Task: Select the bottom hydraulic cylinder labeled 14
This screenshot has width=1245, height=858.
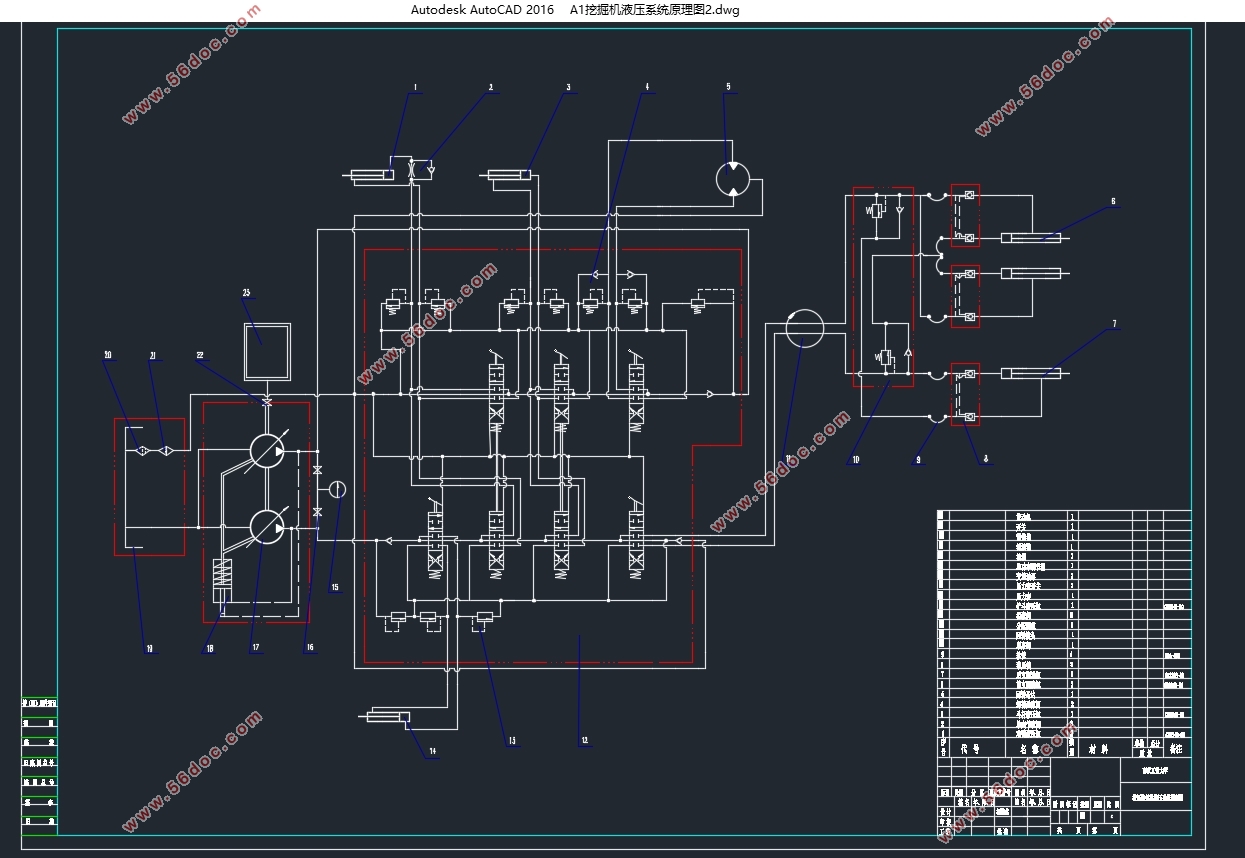Action: (x=385, y=715)
